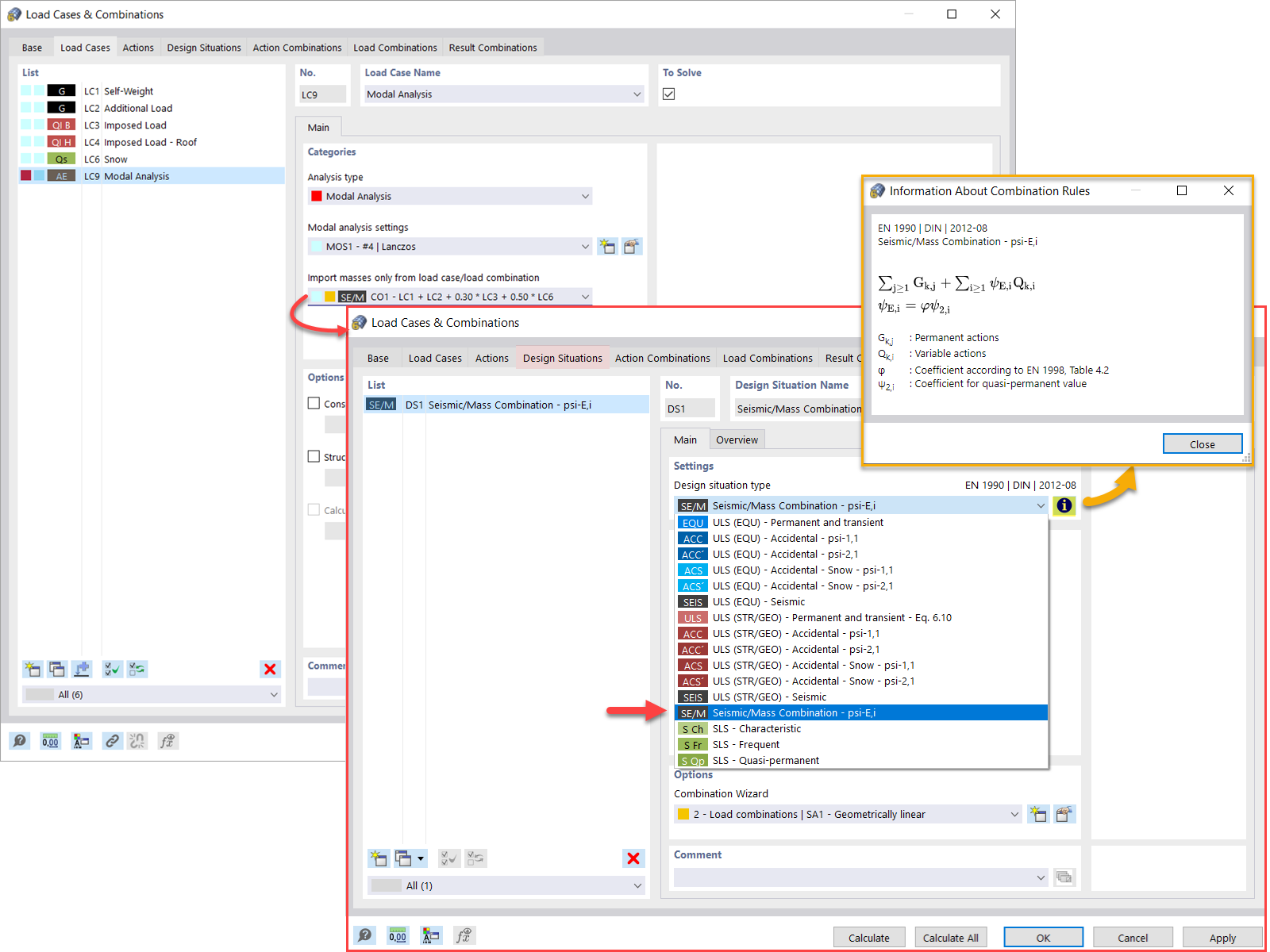Viewport: 1270px width, 952px height.
Task: Create a new Combination Wizard entry
Action: click(x=1038, y=814)
